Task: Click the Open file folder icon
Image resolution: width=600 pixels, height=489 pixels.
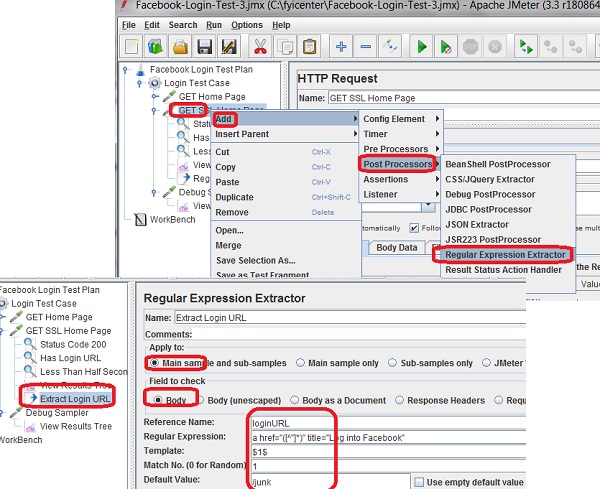Action: (x=180, y=47)
